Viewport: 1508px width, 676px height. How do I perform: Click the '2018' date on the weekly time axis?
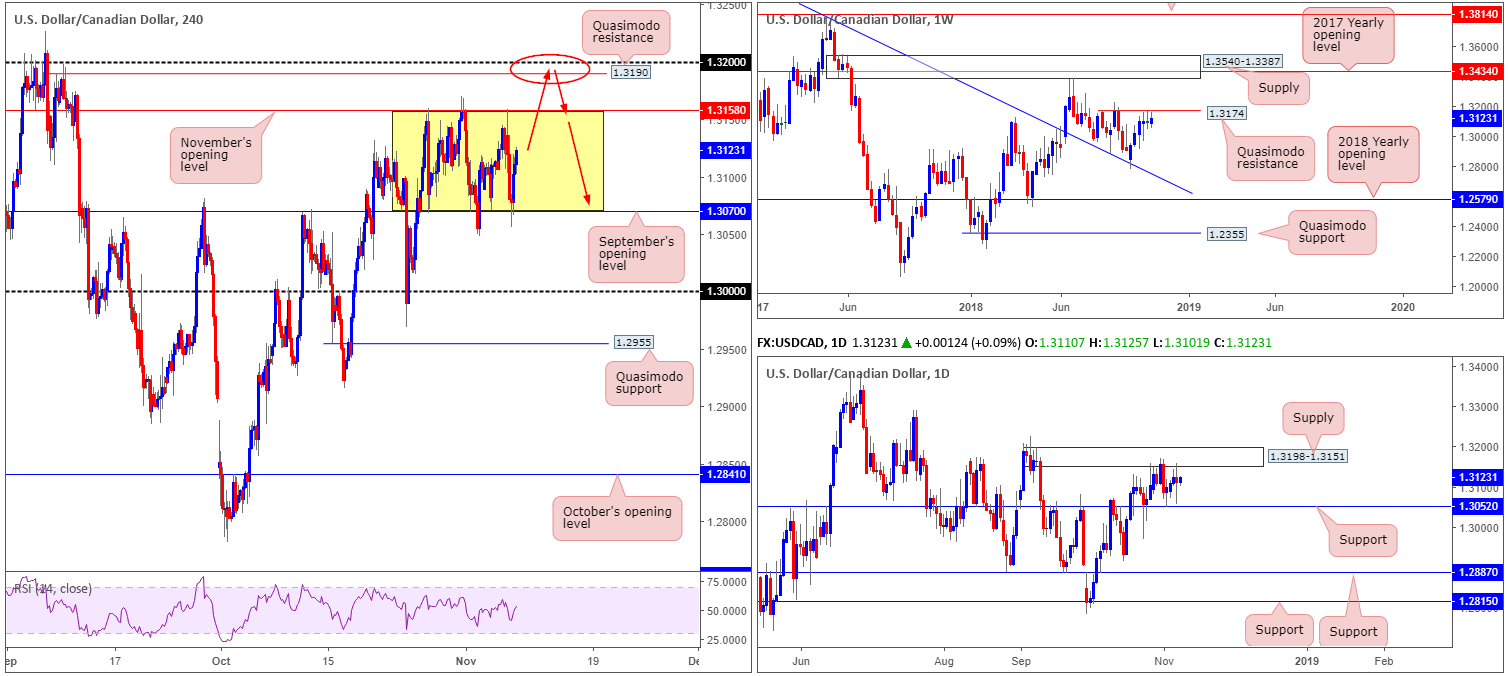coord(973,305)
